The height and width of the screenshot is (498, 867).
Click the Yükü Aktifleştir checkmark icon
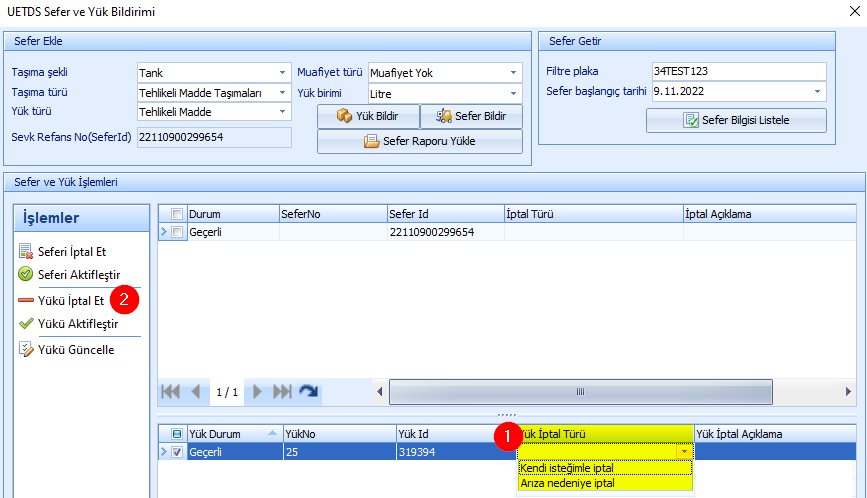26,324
